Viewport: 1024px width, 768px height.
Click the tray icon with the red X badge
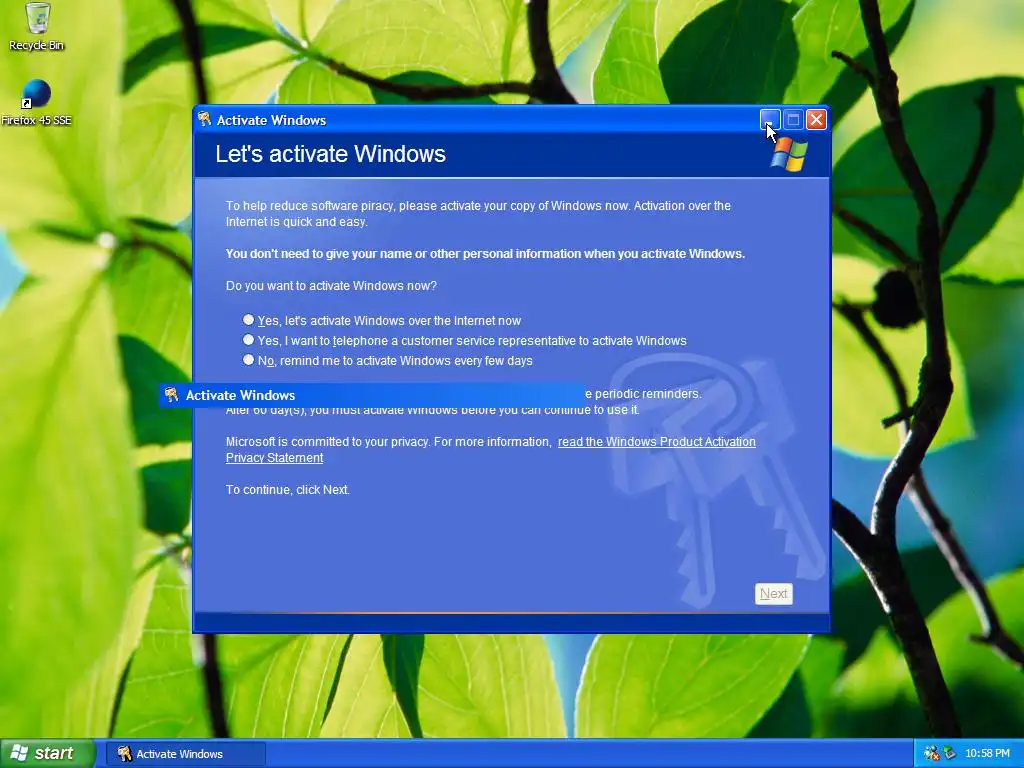931,753
